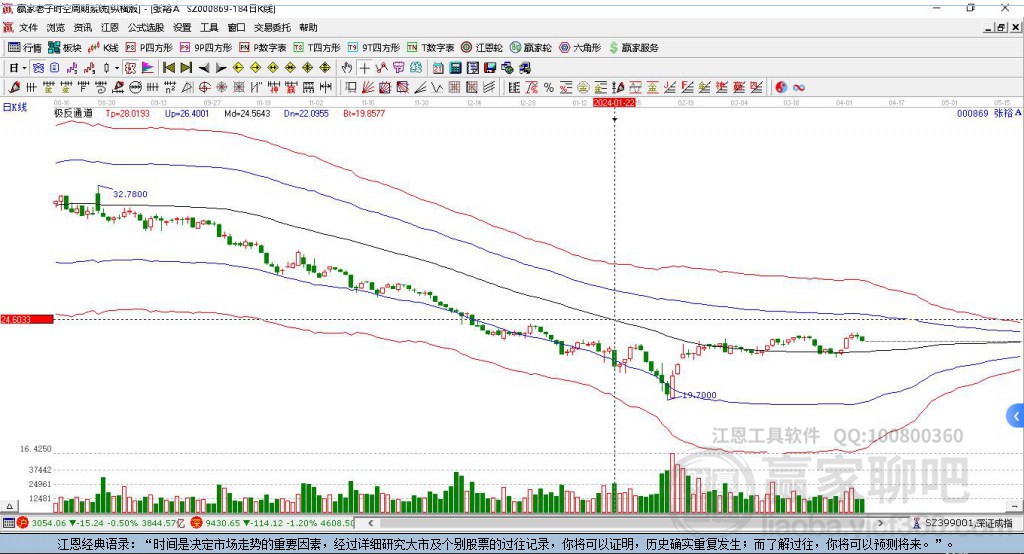Restore the inner document window

(x=1002, y=27)
